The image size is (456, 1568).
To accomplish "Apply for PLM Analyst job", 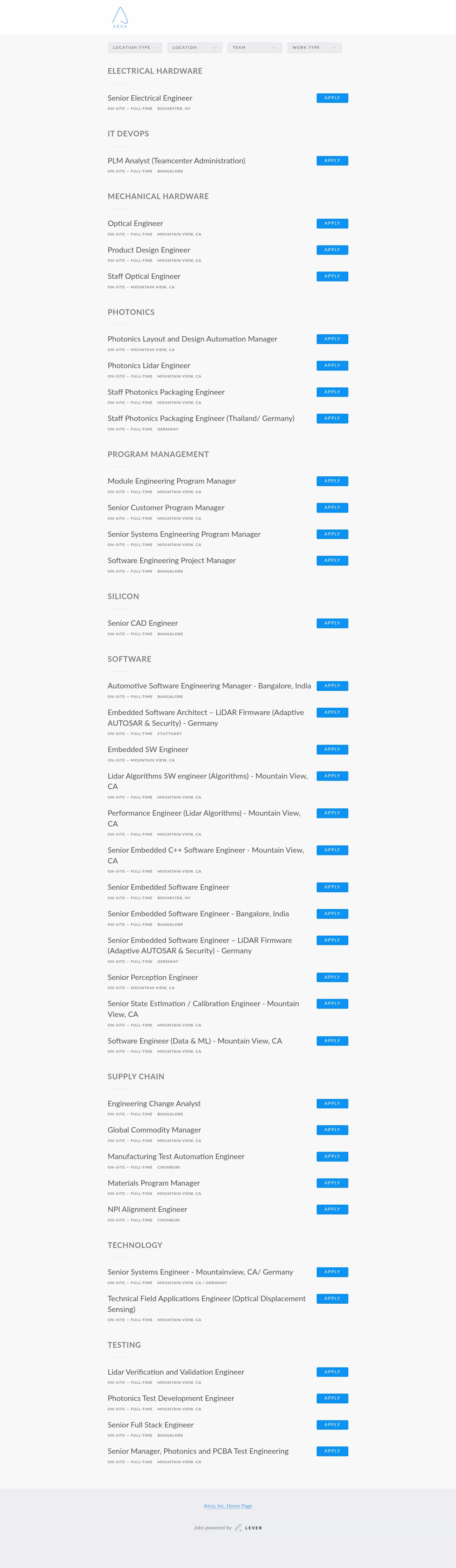I will pos(332,161).
